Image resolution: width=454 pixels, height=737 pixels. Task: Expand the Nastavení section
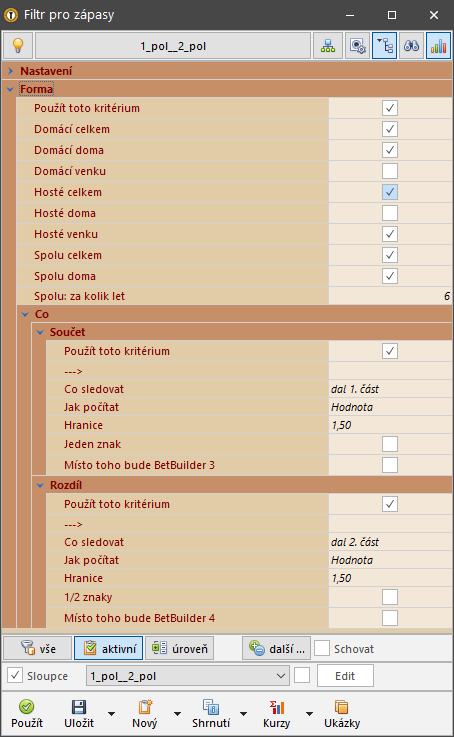10,71
